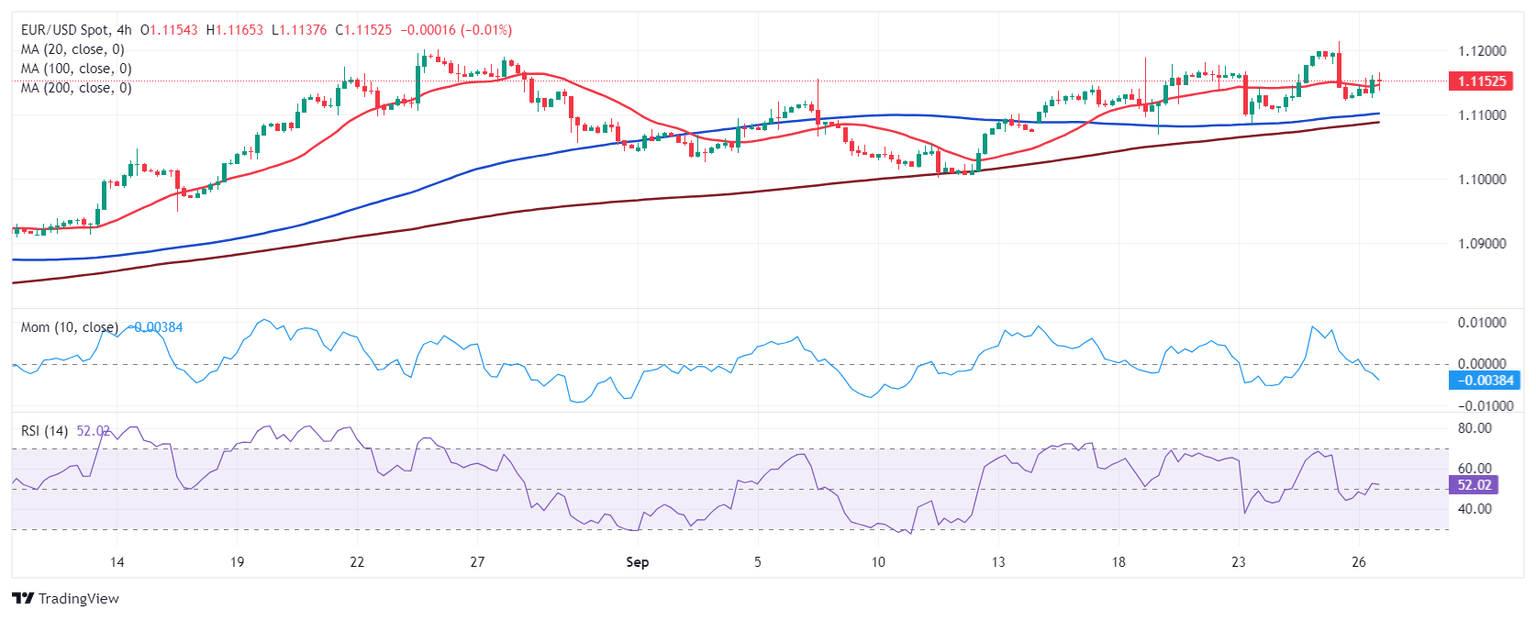Click the TradingView logo icon
This screenshot has width=1536, height=618.
22,598
